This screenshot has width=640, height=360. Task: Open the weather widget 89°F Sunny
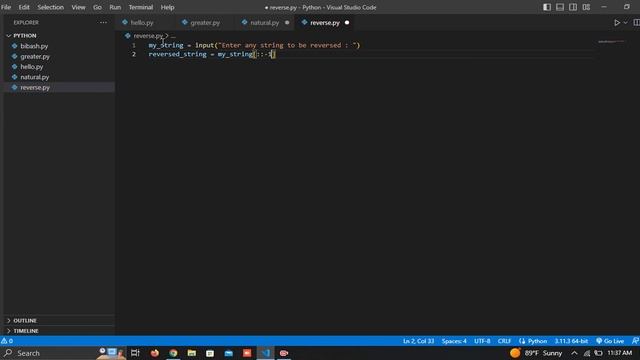(536, 353)
